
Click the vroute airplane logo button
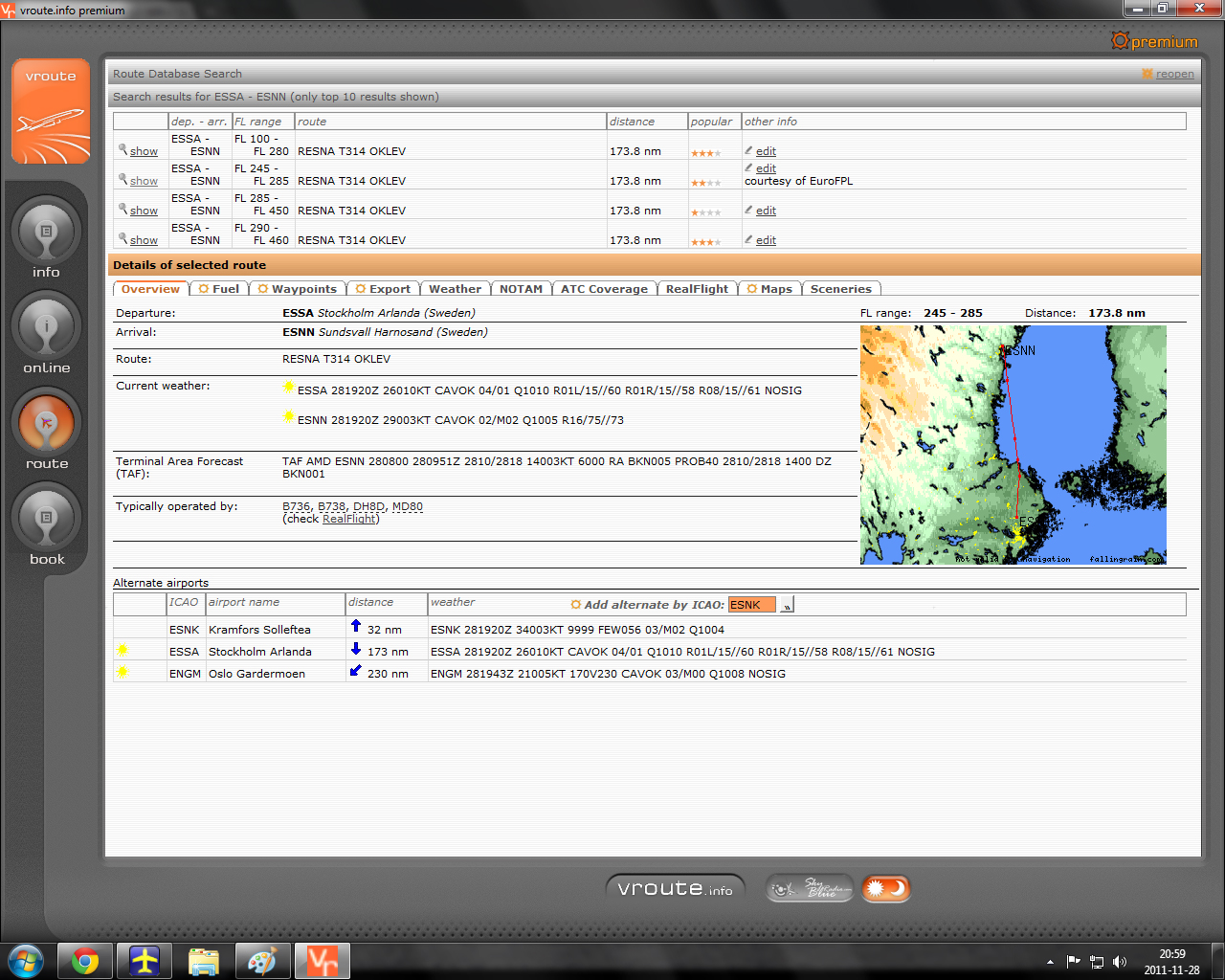click(x=51, y=111)
